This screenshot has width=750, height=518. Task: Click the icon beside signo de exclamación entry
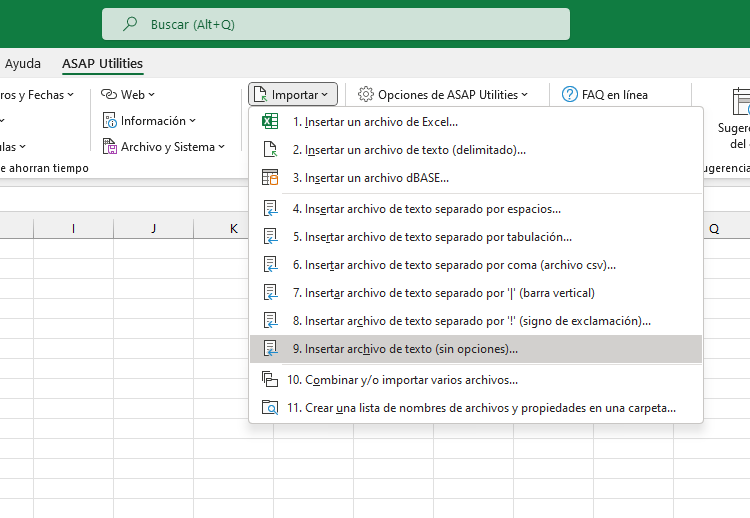(271, 320)
